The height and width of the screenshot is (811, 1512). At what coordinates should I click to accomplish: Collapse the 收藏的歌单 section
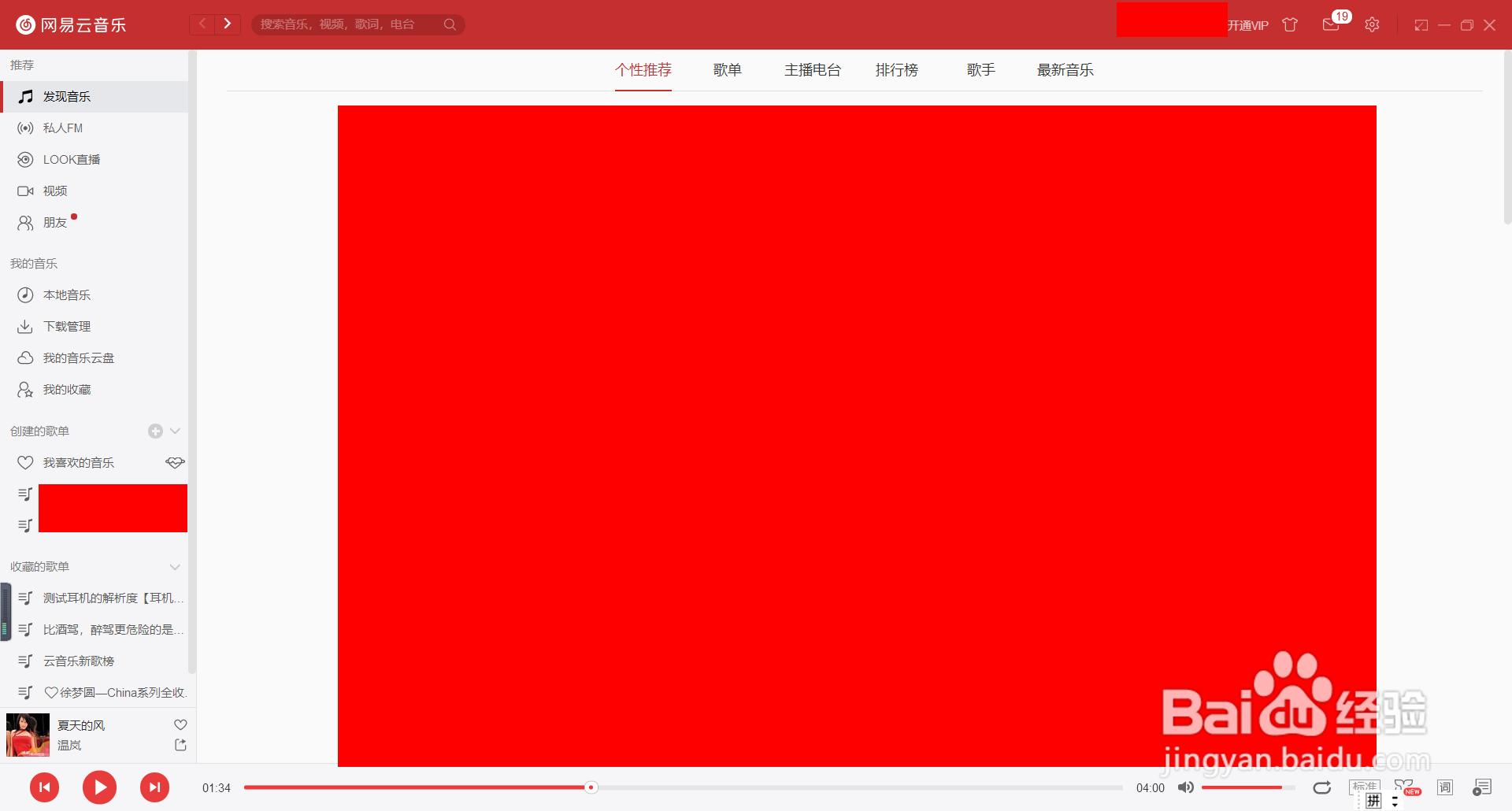175,567
